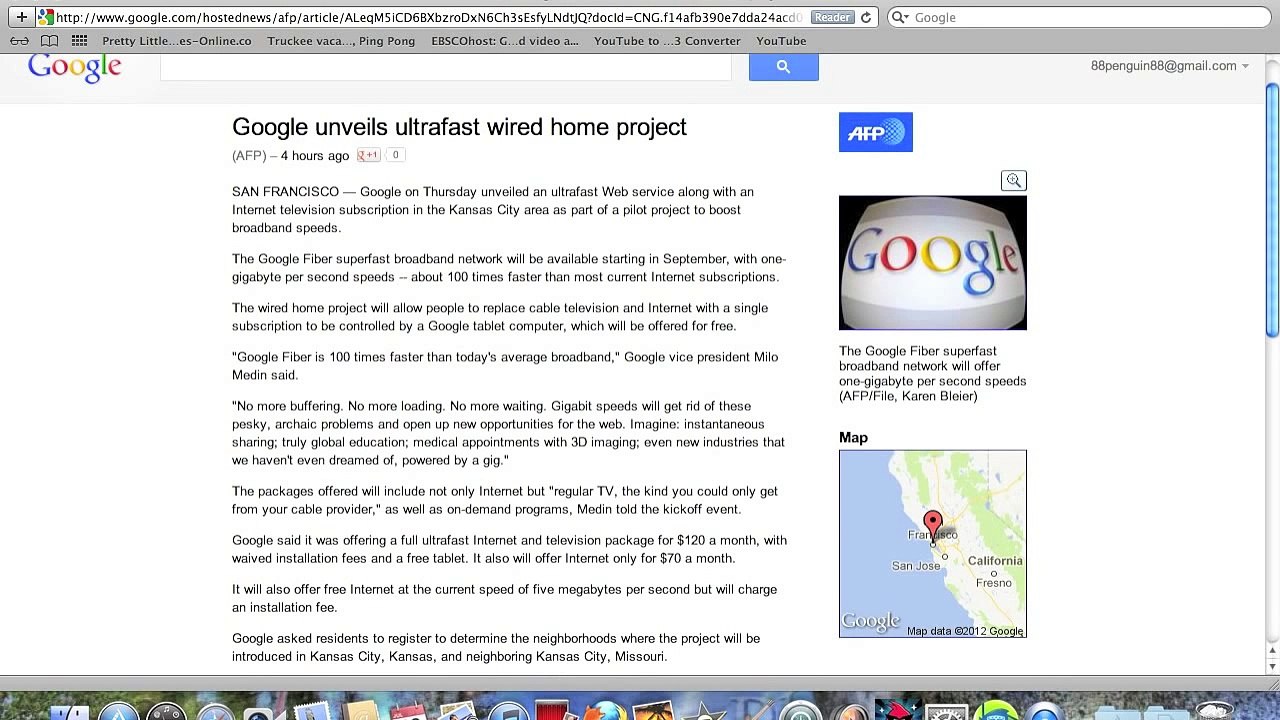Open the Google logo photo thumbnail
The image size is (1280, 720).
point(933,263)
